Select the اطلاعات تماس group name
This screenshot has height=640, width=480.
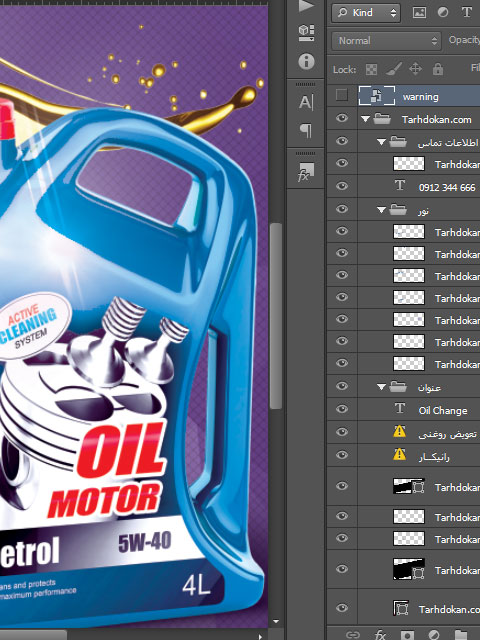coord(448,142)
